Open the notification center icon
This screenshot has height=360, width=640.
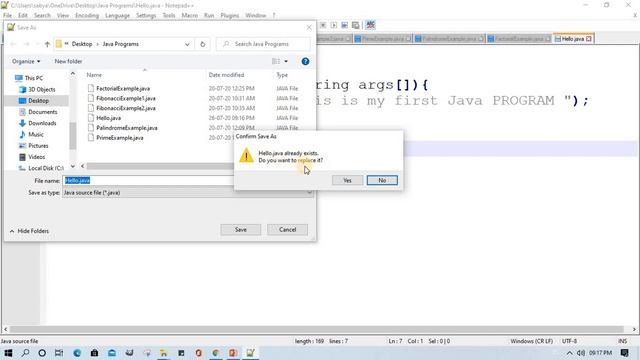click(x=624, y=353)
